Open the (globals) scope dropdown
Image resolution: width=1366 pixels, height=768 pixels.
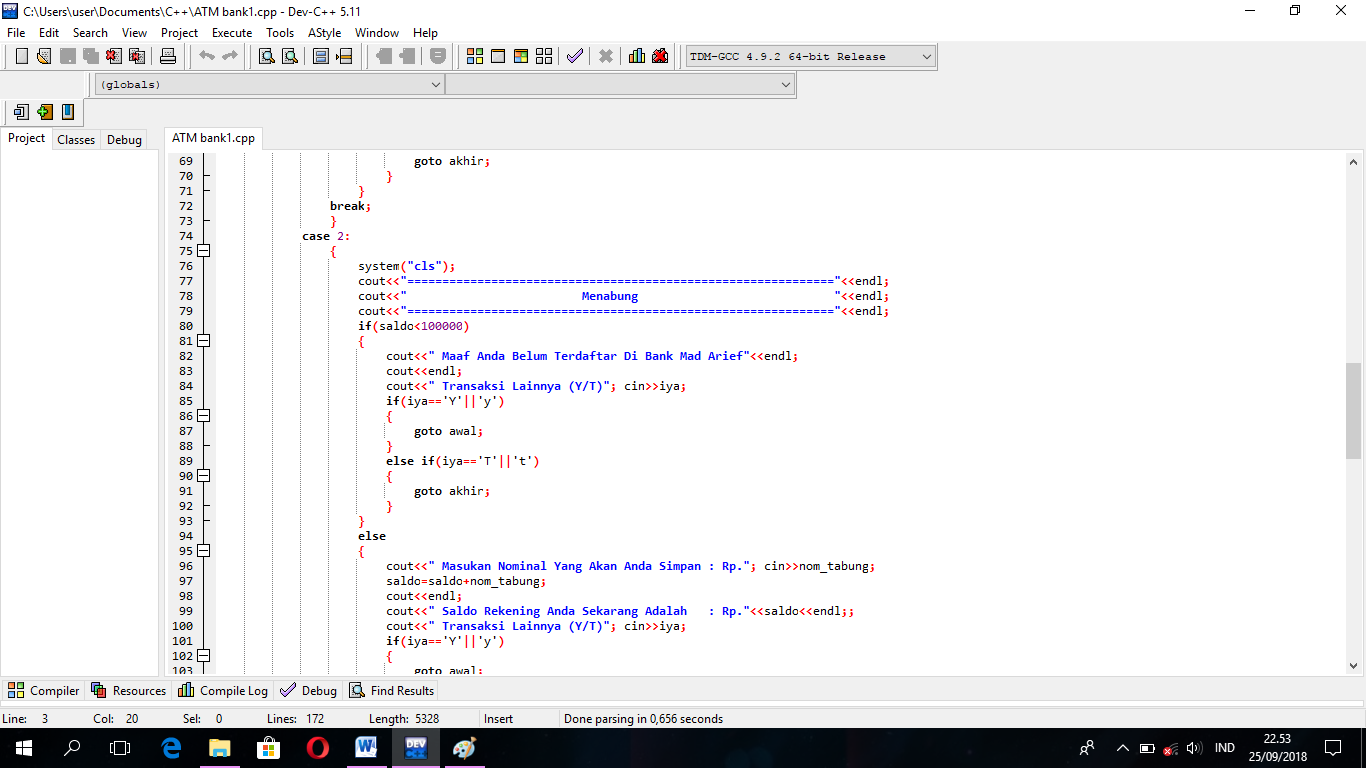[x=437, y=84]
